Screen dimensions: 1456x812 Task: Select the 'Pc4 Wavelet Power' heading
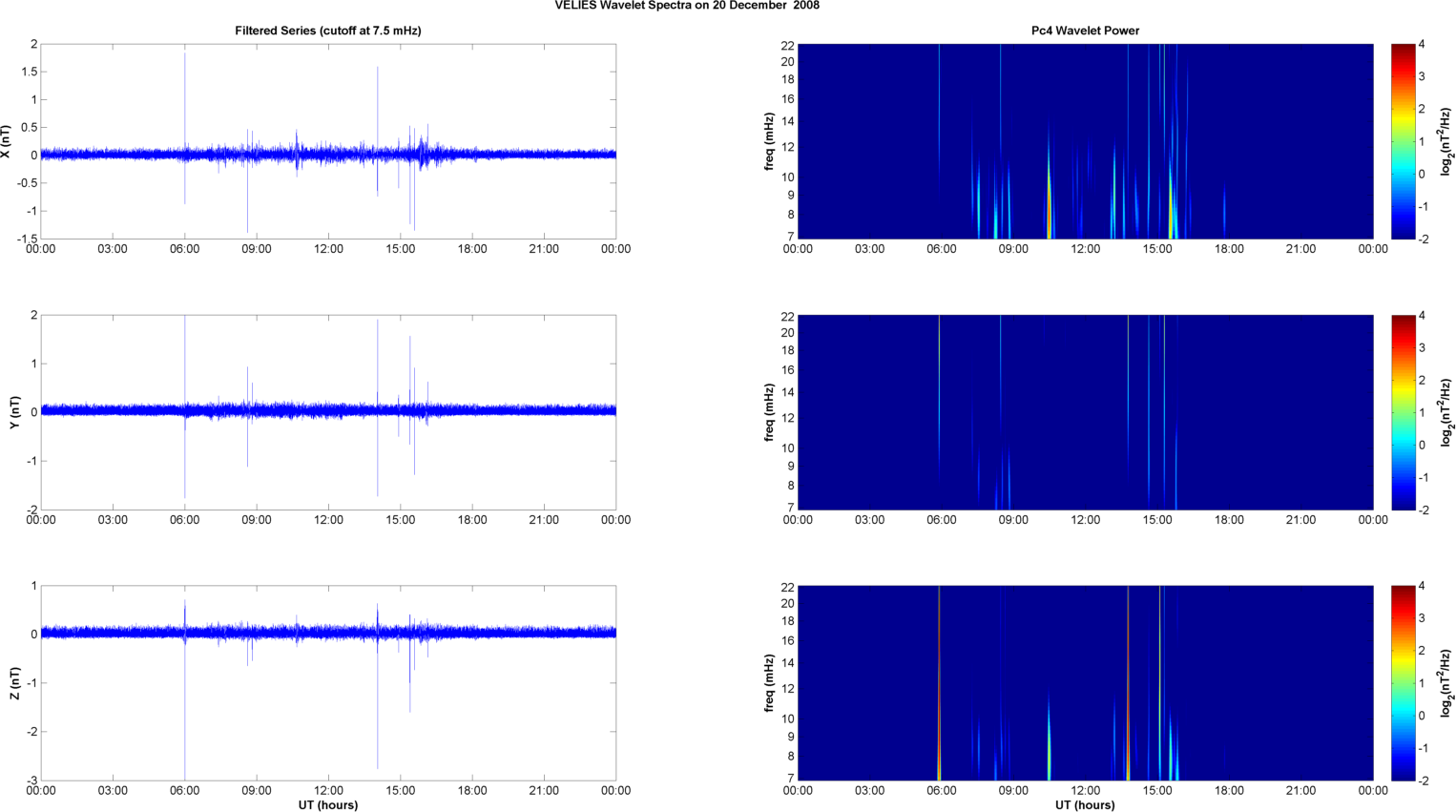(1085, 31)
